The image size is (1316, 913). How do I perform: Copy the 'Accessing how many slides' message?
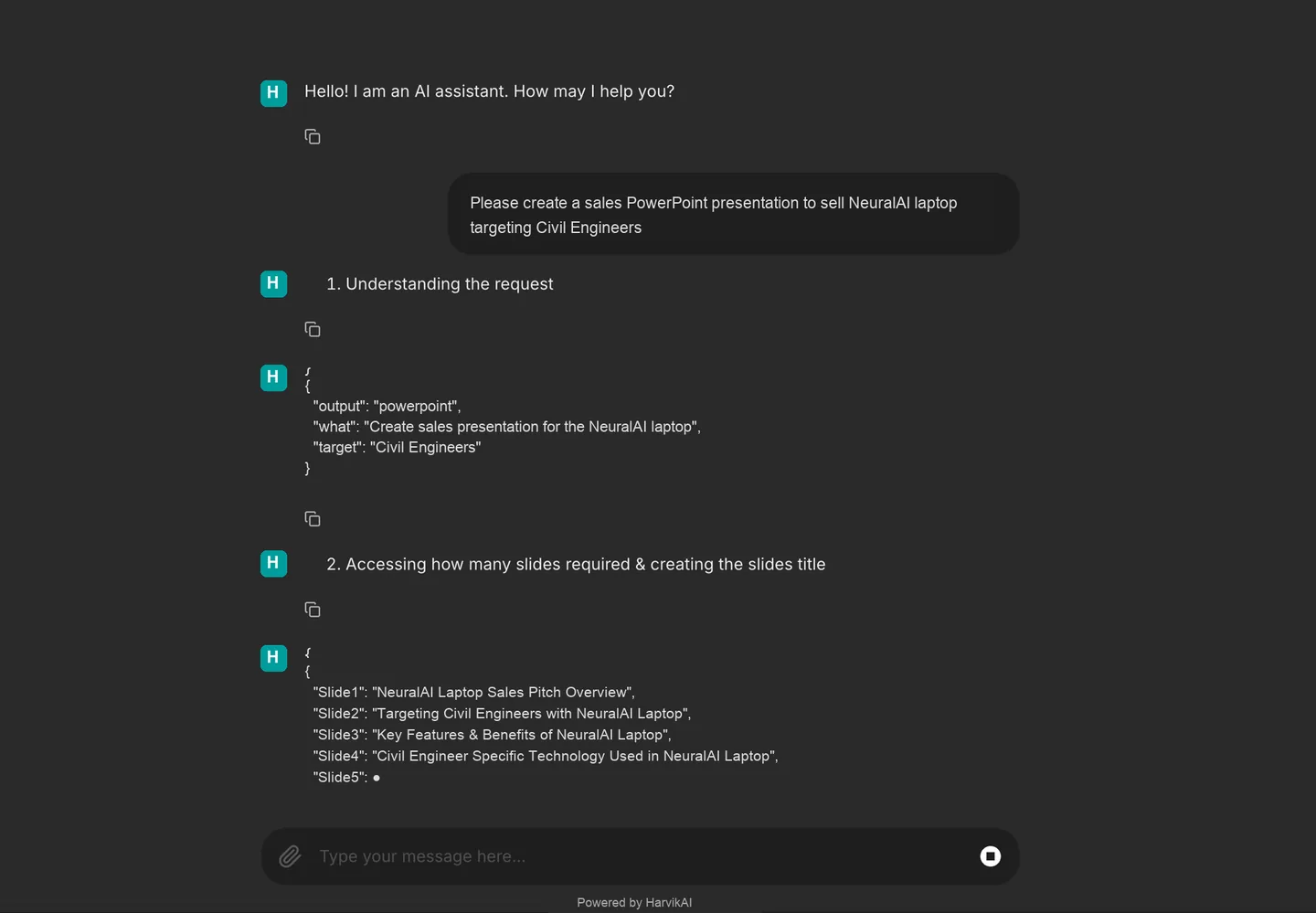coord(313,610)
